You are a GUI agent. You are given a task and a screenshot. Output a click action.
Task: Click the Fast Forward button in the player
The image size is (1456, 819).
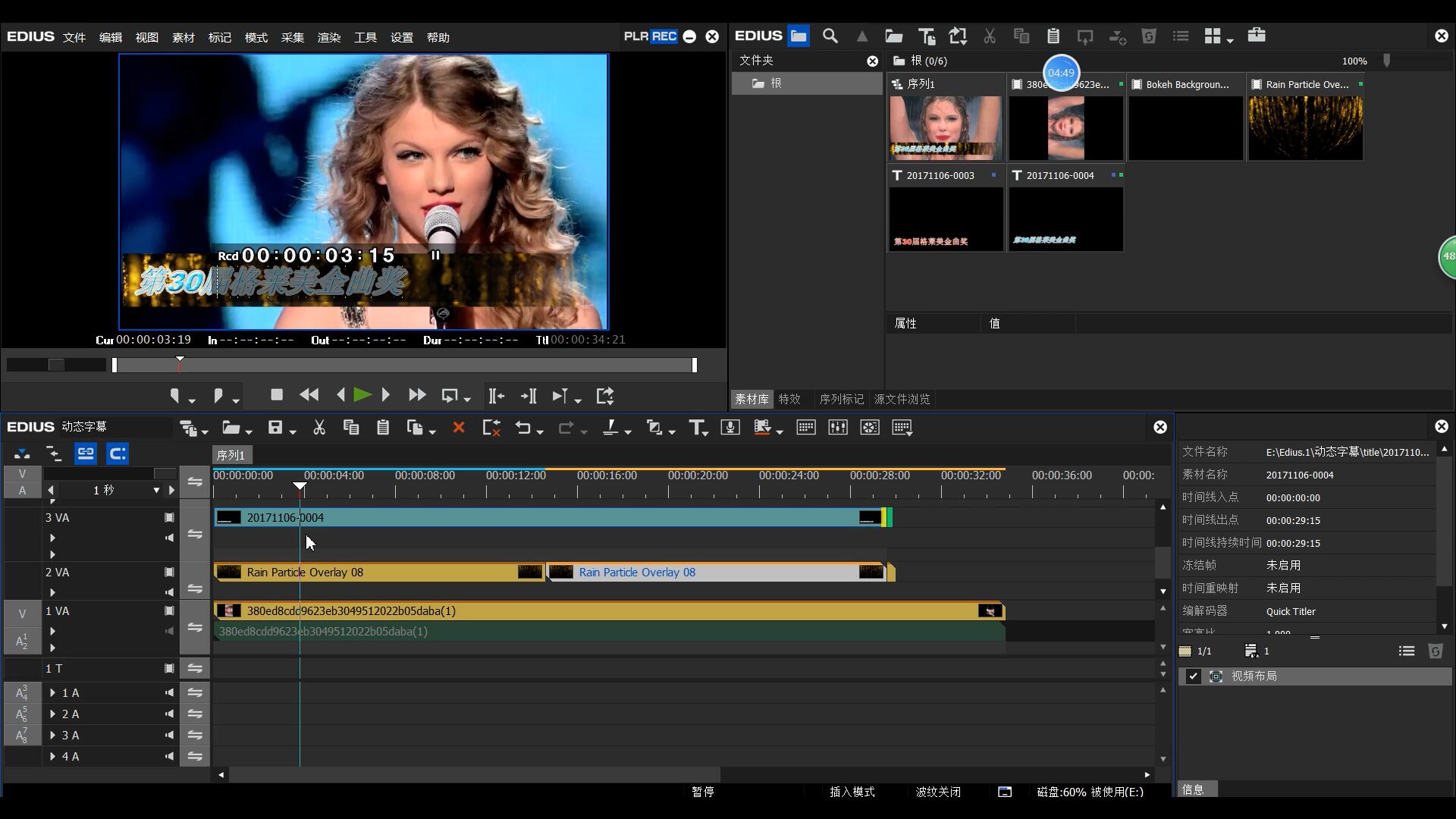coord(417,395)
